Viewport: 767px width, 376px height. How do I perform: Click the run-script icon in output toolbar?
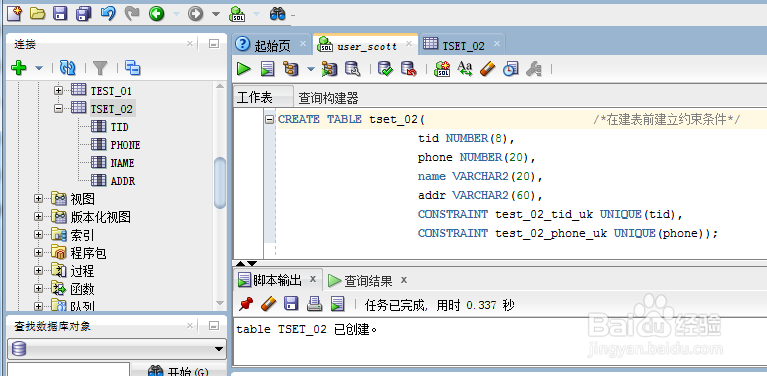(x=338, y=304)
